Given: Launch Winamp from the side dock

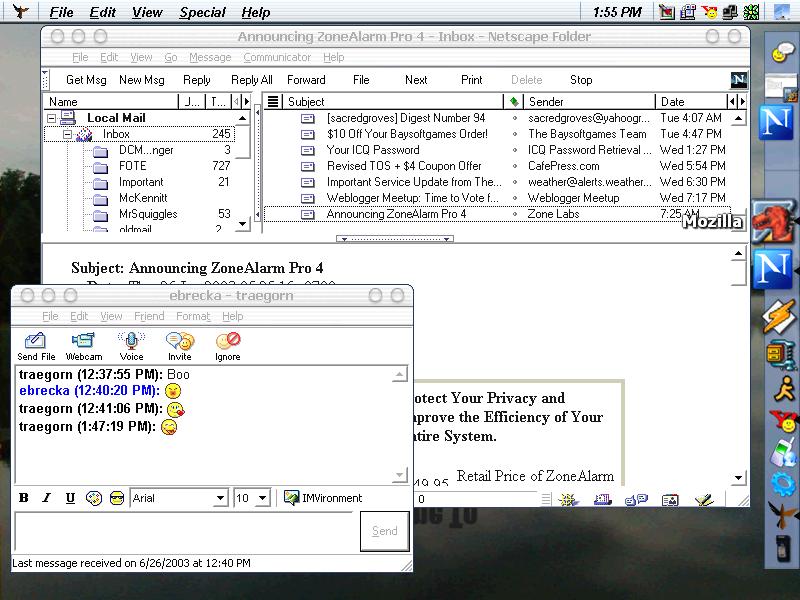Looking at the screenshot, I should (x=781, y=317).
